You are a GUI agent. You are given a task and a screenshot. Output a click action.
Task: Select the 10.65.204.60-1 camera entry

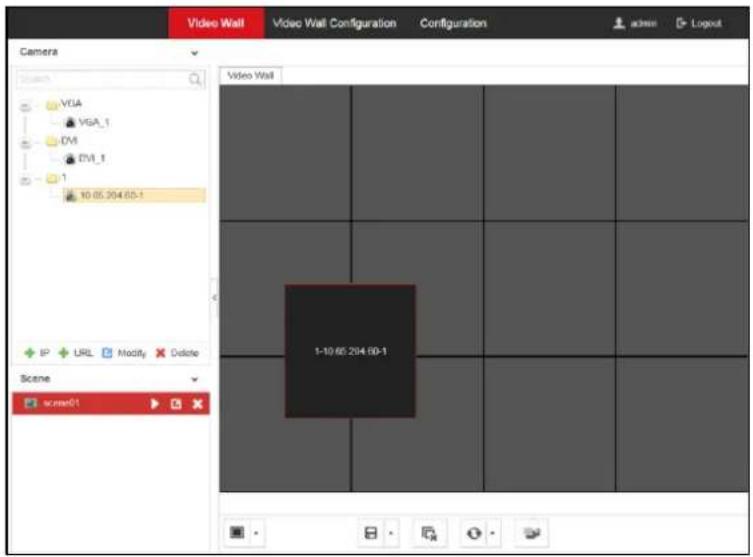click(x=134, y=195)
